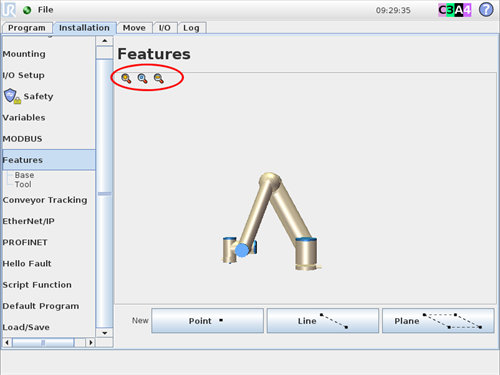The width and height of the screenshot is (500, 375).
Task: Open the Variables section
Action: coord(24,117)
